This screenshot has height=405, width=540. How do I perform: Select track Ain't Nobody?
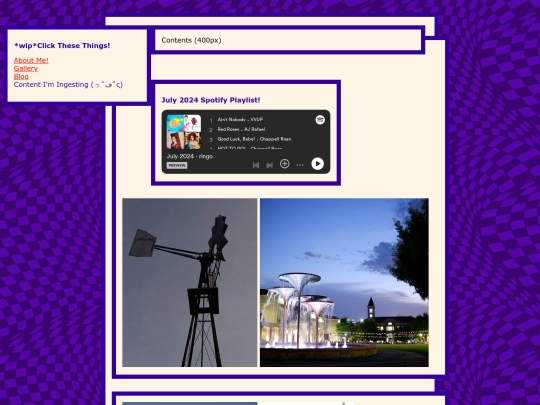coord(240,120)
